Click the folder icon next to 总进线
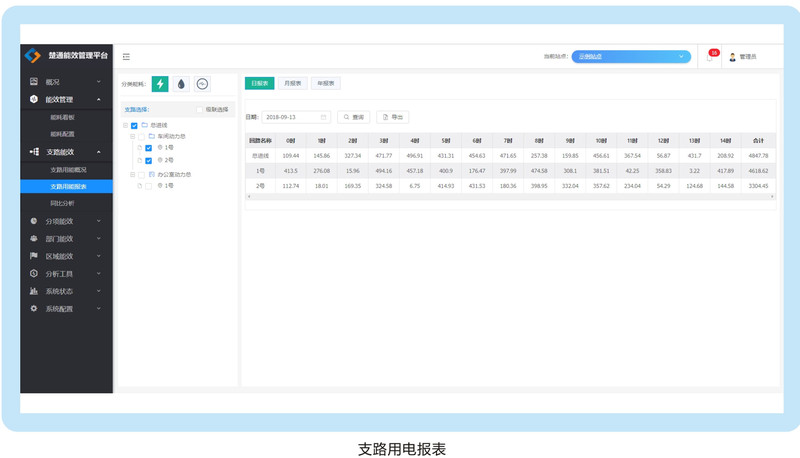Image resolution: width=800 pixels, height=458 pixels. tap(144, 125)
